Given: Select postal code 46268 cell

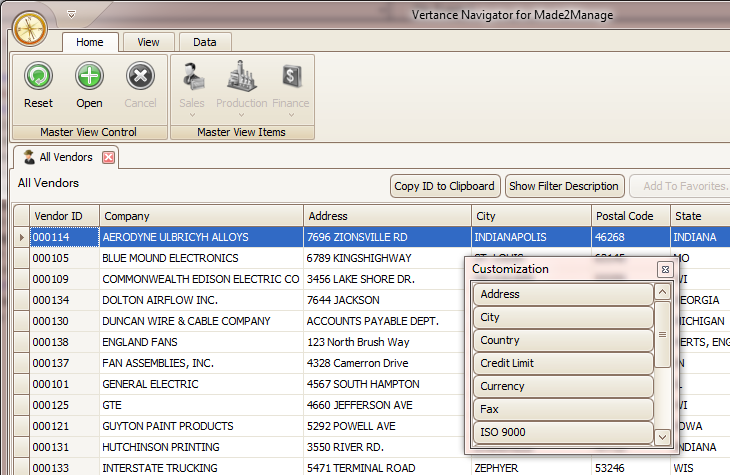Looking at the screenshot, I should [x=631, y=237].
